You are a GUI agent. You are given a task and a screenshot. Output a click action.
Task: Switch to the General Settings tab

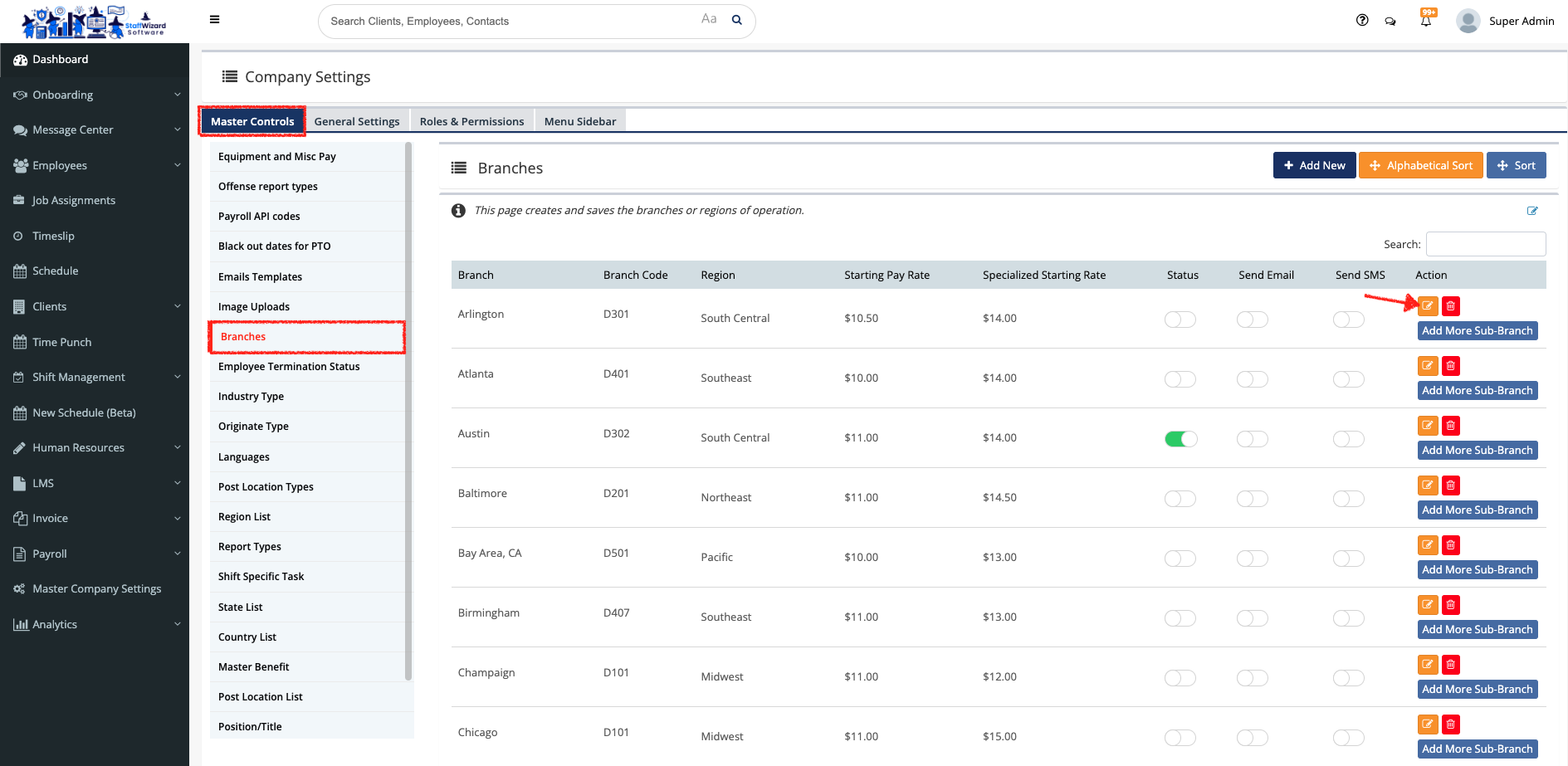tap(357, 121)
